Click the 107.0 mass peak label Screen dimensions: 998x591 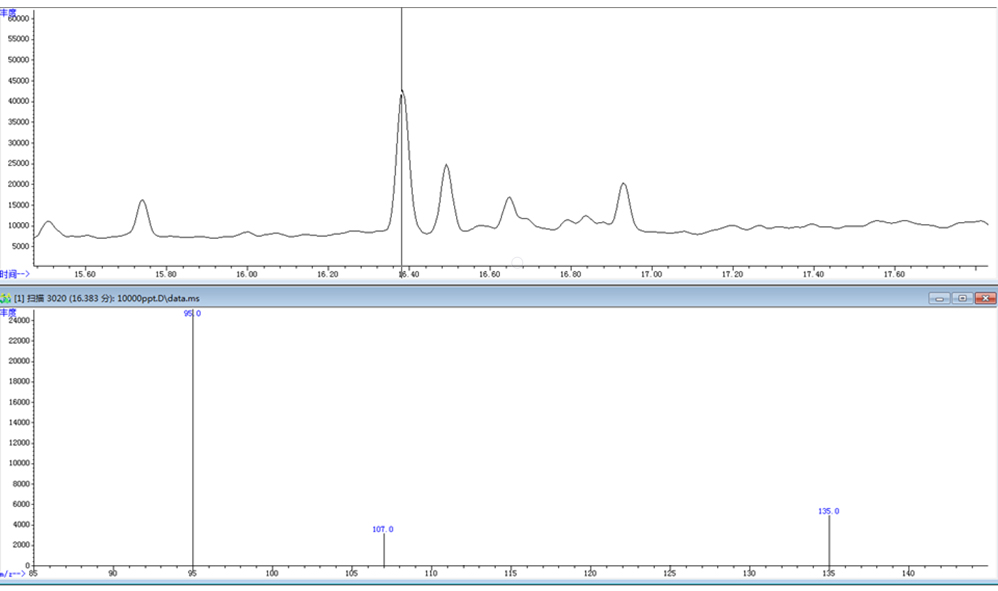click(383, 529)
